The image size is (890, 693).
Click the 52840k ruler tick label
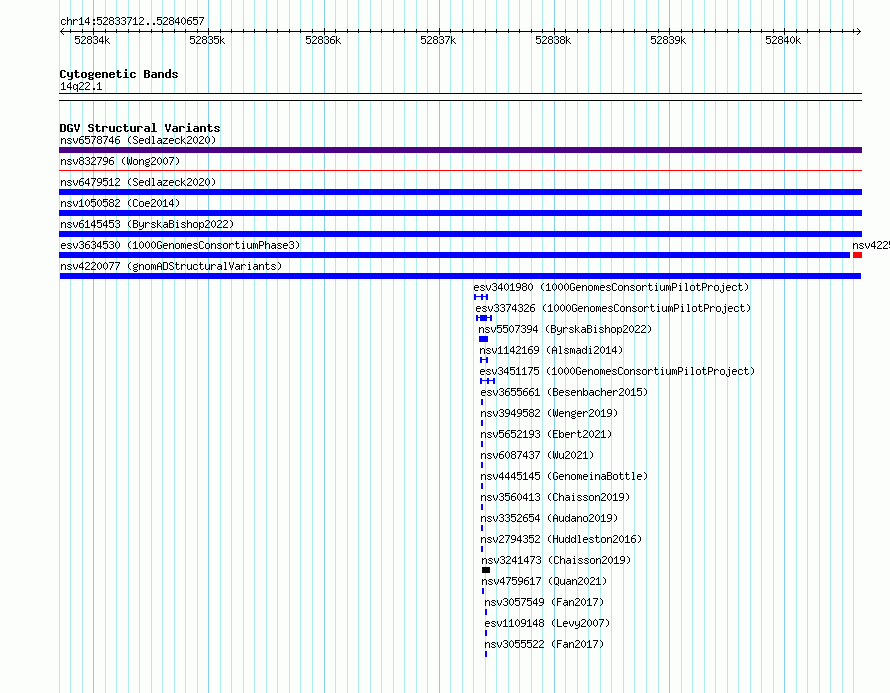pyautogui.click(x=783, y=40)
